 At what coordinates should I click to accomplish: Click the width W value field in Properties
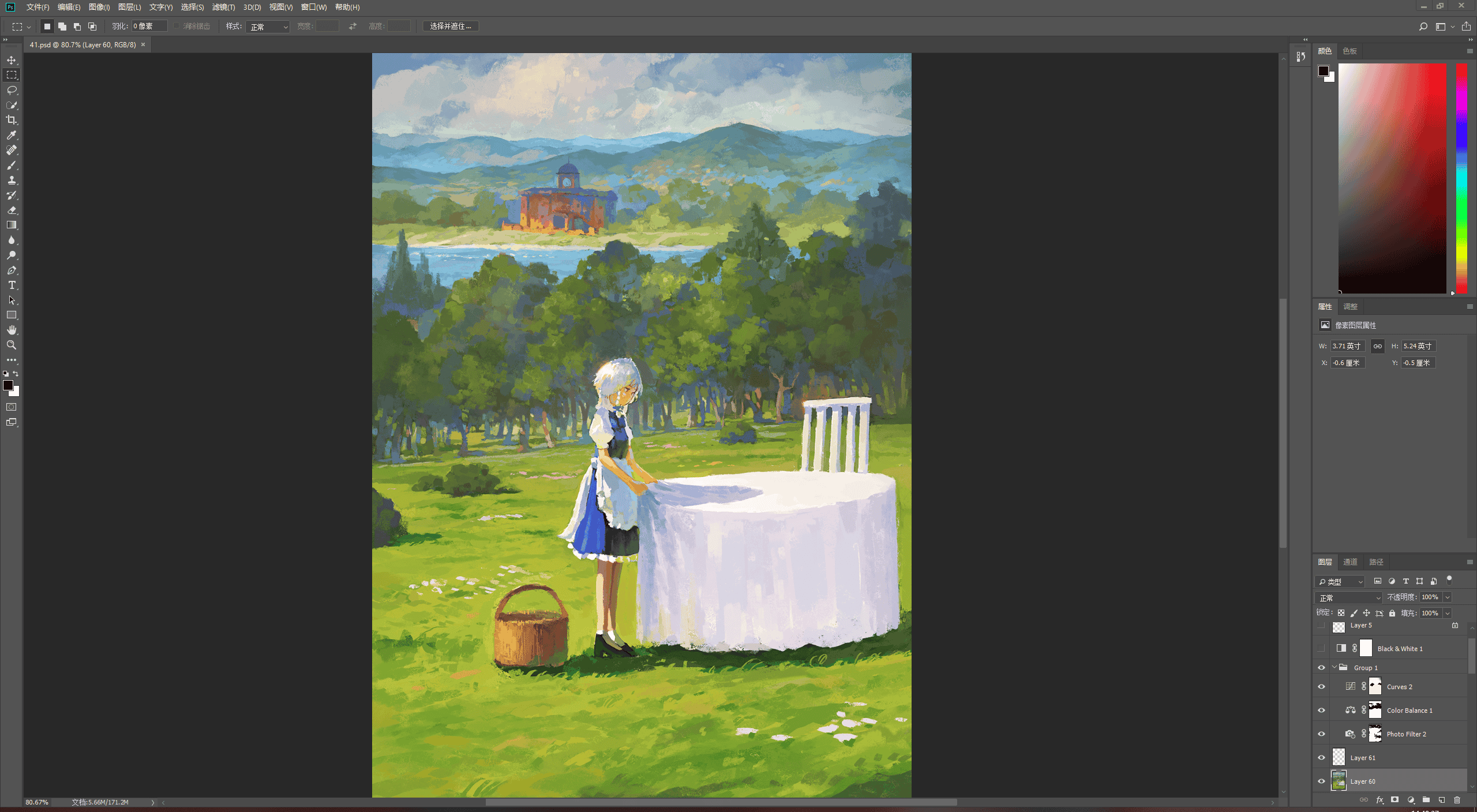tap(1348, 346)
